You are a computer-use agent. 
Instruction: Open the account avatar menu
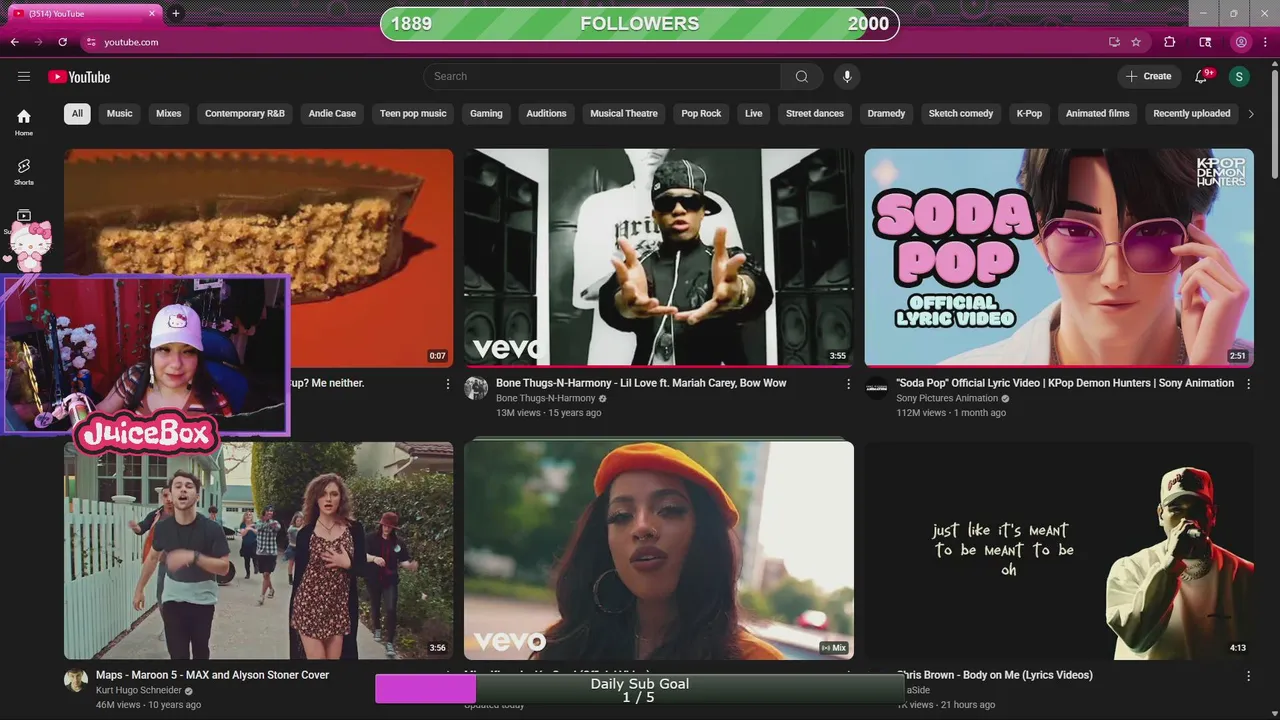pos(1239,77)
